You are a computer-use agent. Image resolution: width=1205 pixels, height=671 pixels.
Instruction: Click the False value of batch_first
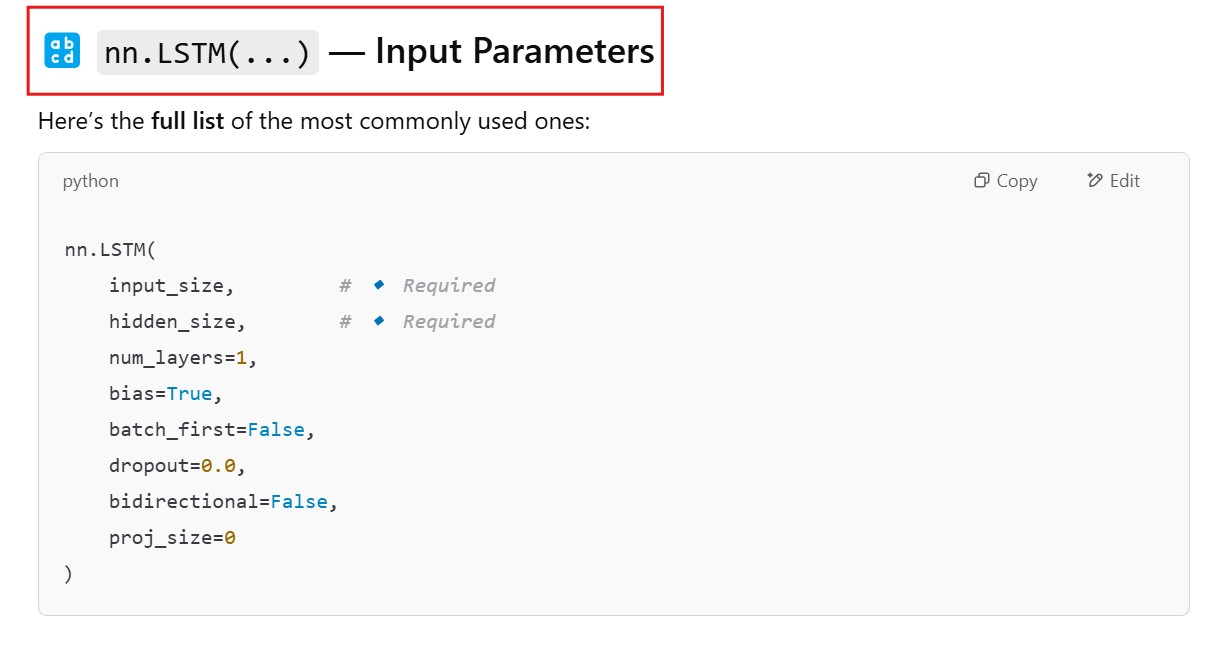pos(275,430)
